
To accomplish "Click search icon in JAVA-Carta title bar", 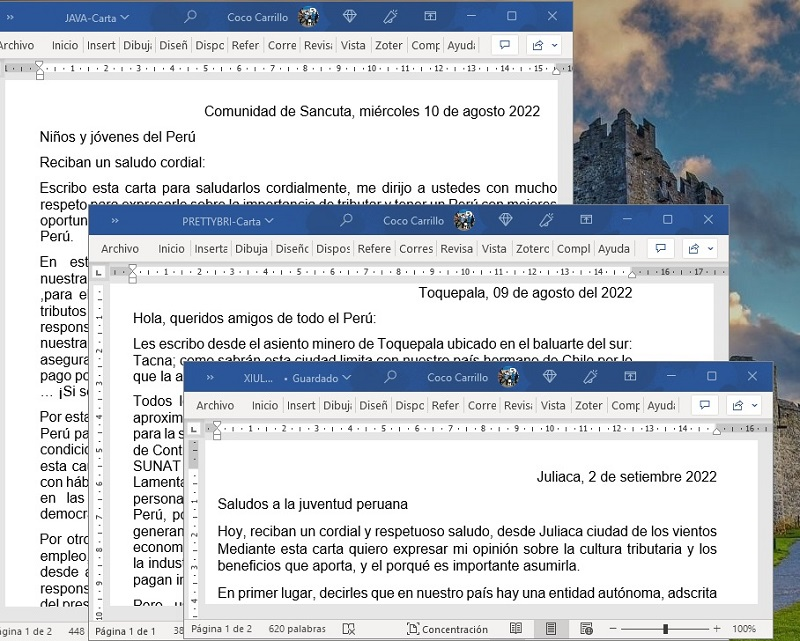I will (190, 17).
